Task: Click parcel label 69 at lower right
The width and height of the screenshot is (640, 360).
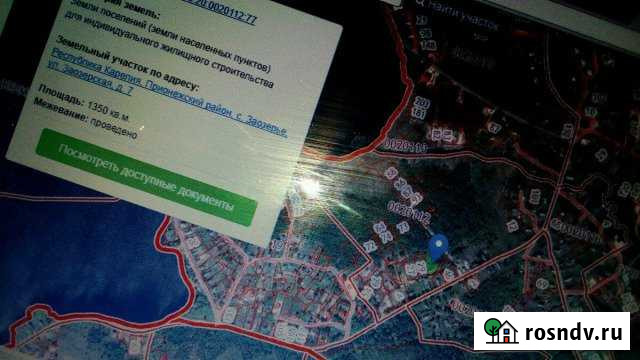Action: click(x=542, y=283)
